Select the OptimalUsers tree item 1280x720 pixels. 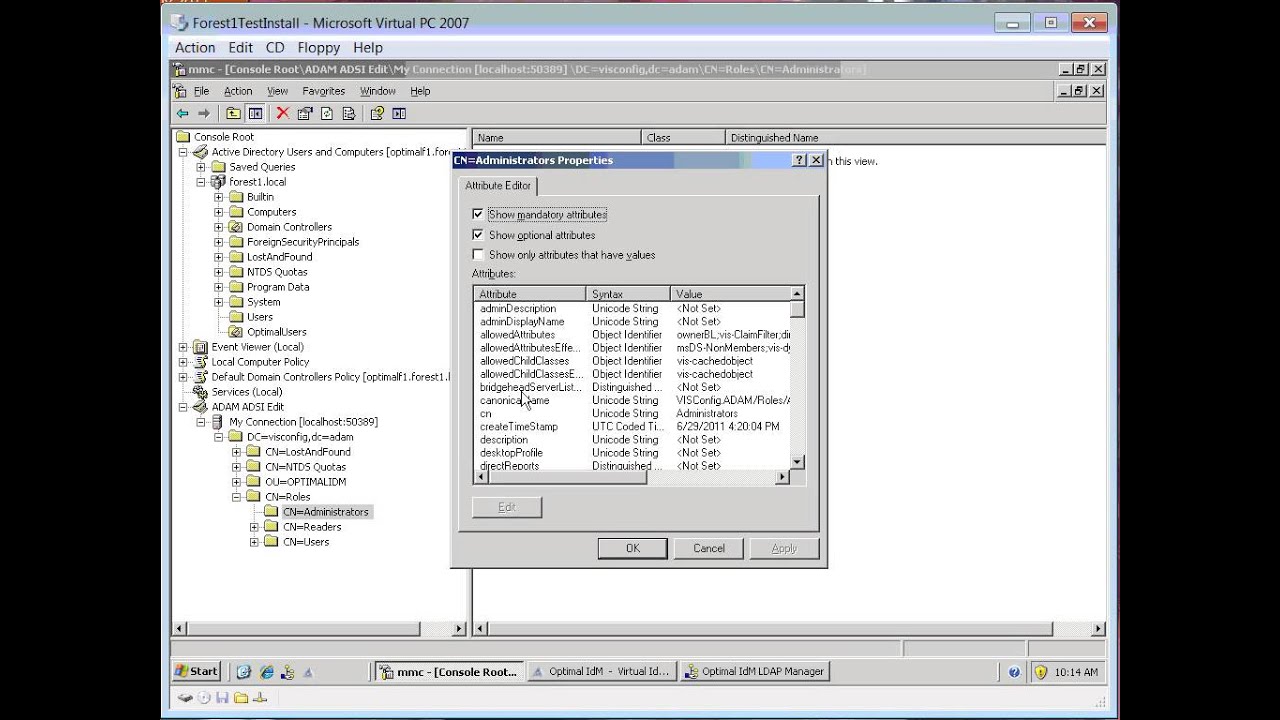tap(276, 332)
